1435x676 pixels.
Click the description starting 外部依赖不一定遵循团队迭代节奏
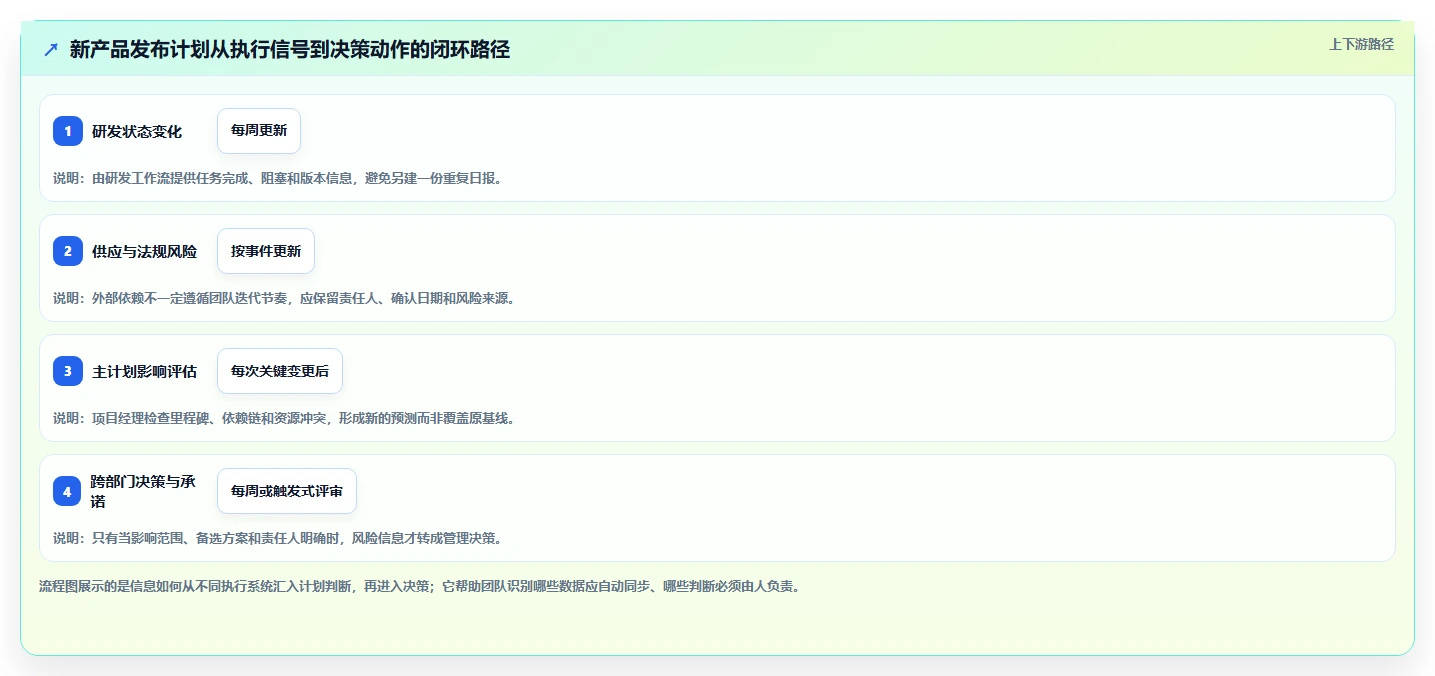click(284, 298)
